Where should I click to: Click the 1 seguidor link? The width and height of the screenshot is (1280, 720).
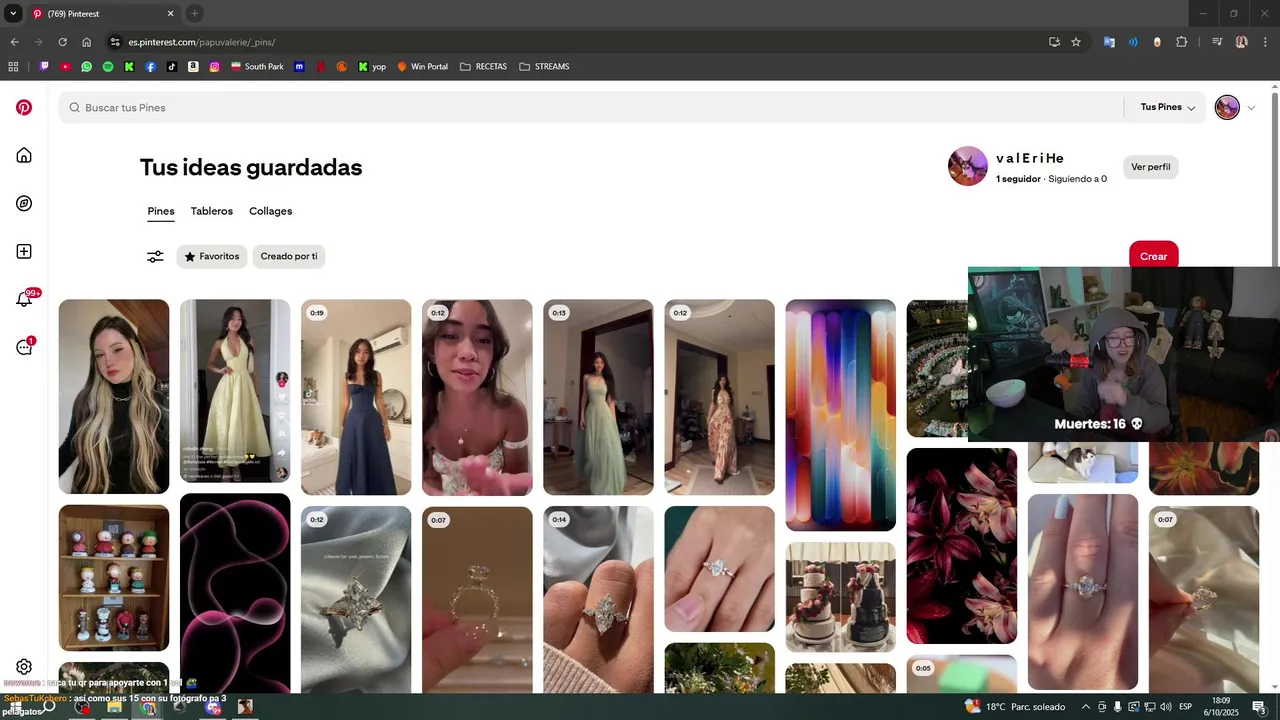tap(1018, 179)
